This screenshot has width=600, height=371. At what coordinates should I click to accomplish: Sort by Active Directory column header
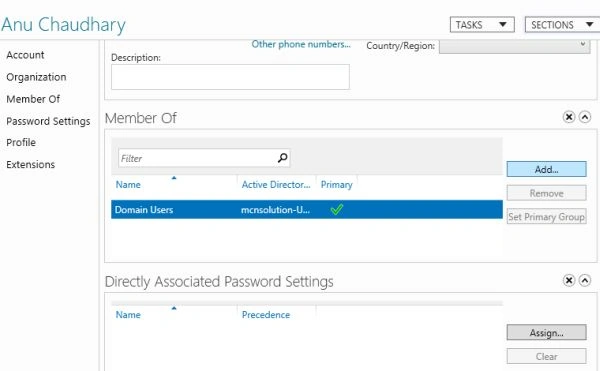pos(276,185)
